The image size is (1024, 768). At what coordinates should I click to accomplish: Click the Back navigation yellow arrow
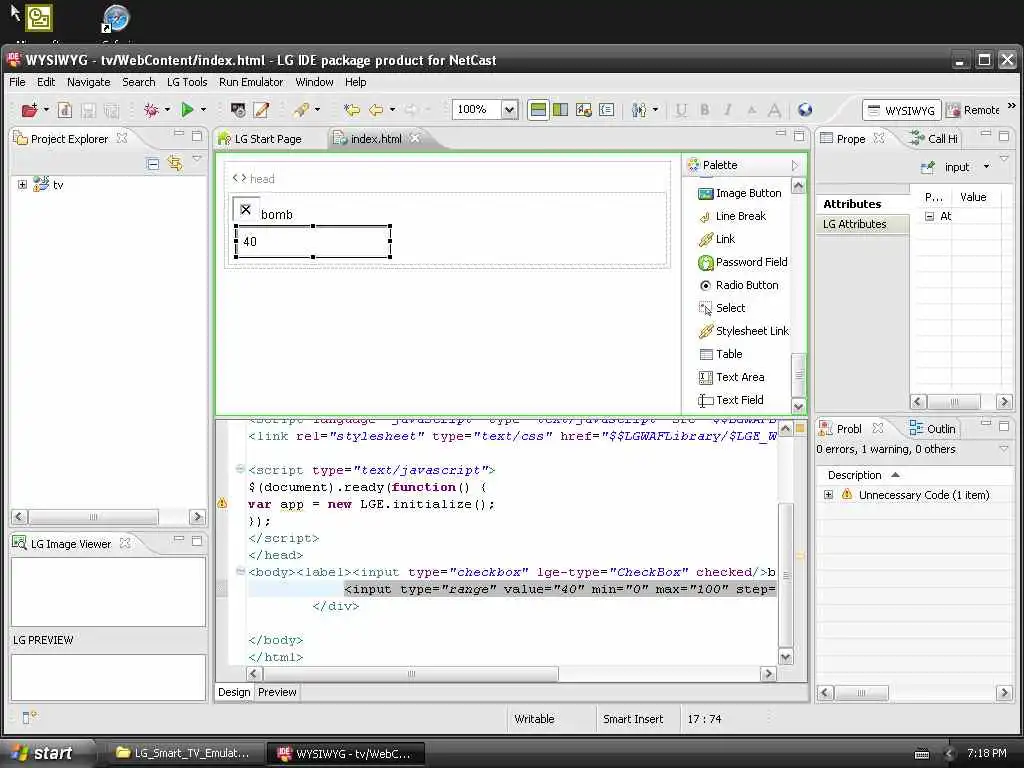click(x=376, y=110)
